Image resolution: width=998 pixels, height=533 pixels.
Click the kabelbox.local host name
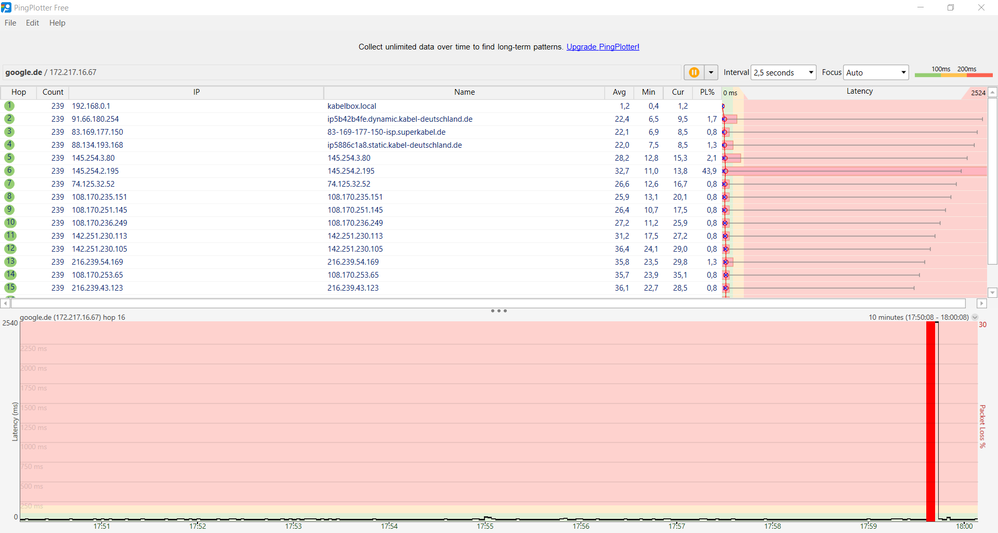coord(351,106)
